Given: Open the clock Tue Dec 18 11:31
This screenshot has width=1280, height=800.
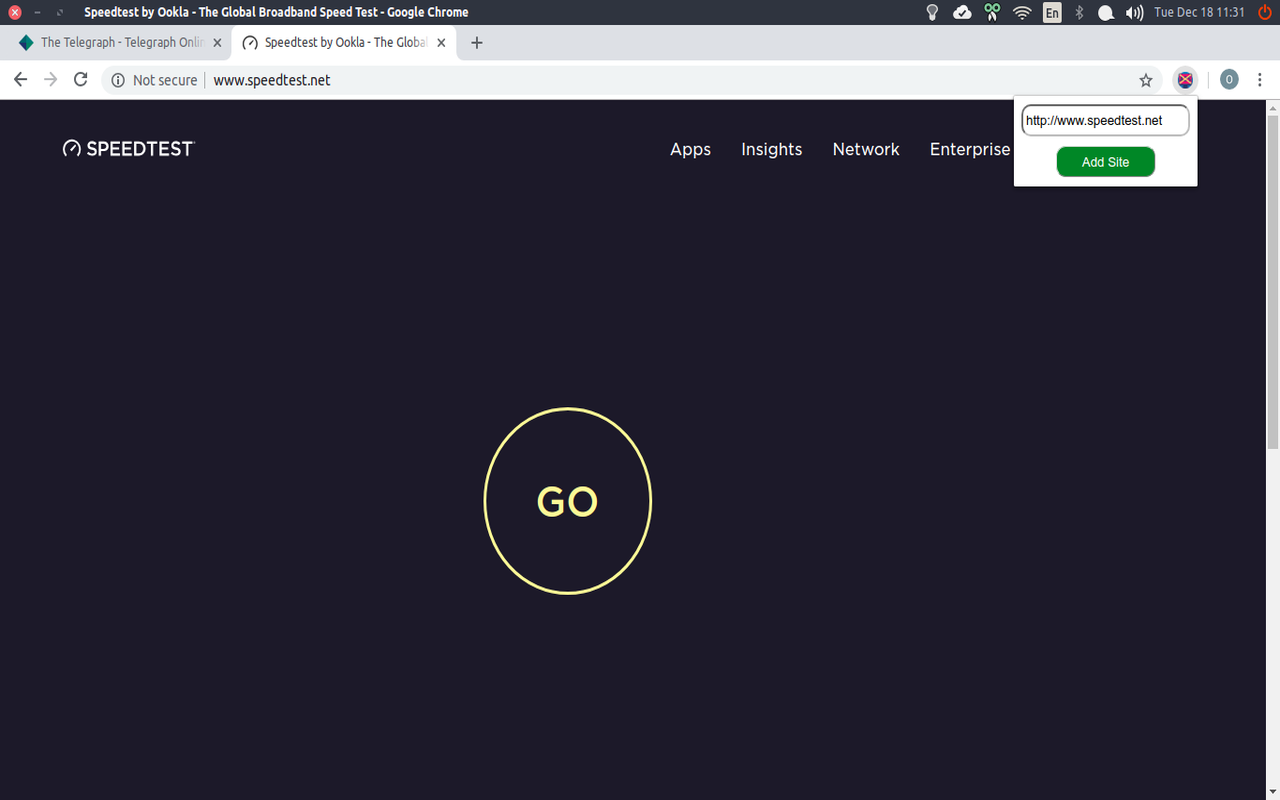Looking at the screenshot, I should [x=1200, y=12].
